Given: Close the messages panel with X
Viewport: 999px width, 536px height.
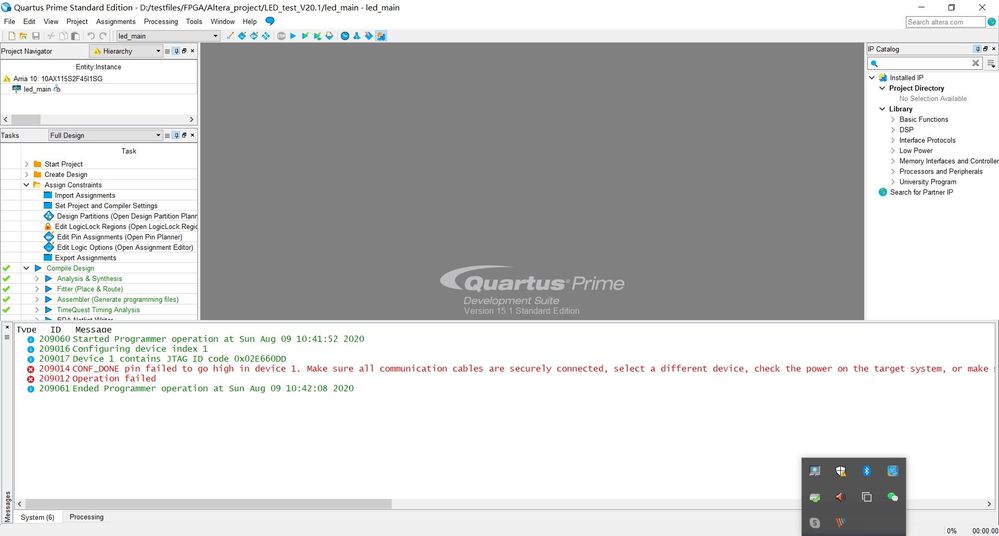Looking at the screenshot, I should 7,327.
